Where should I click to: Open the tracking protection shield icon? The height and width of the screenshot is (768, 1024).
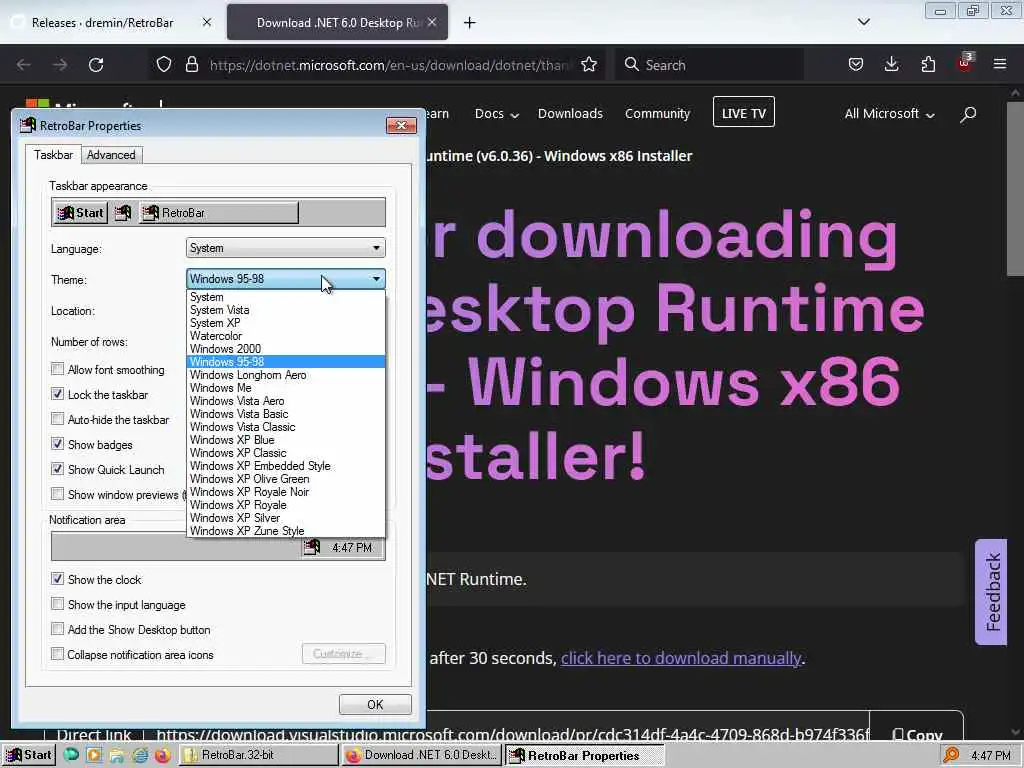tap(164, 65)
